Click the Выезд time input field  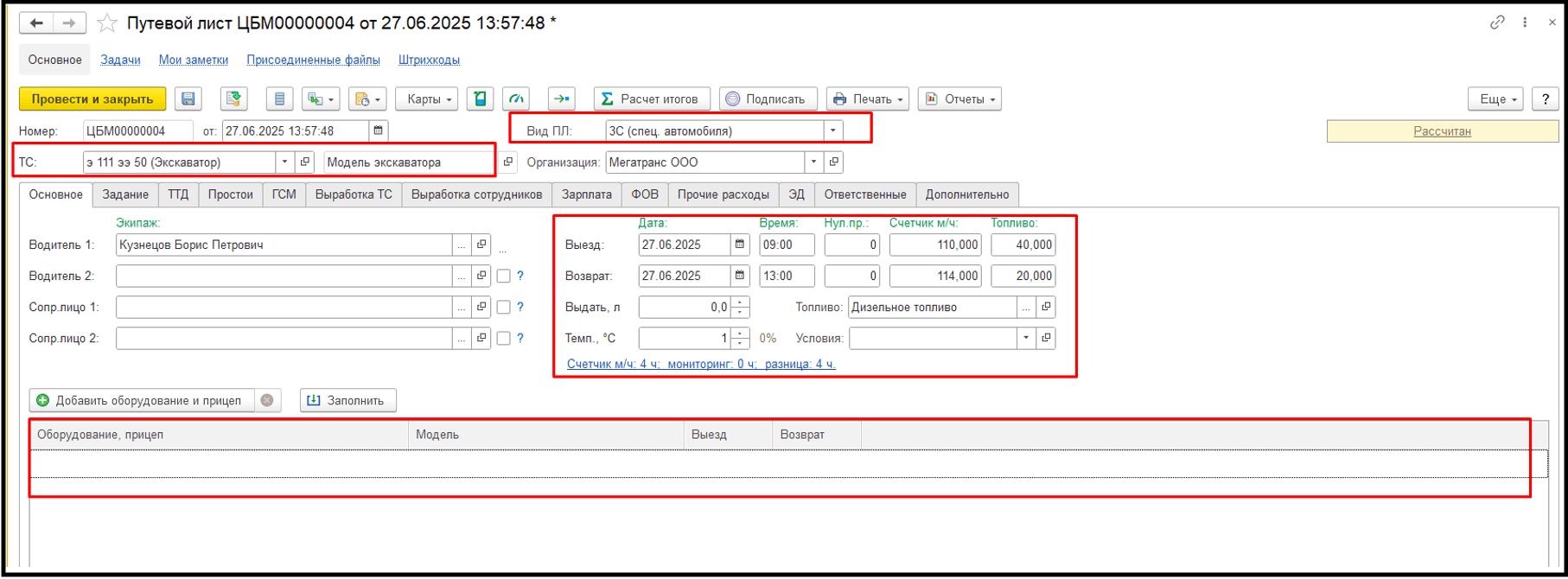786,245
